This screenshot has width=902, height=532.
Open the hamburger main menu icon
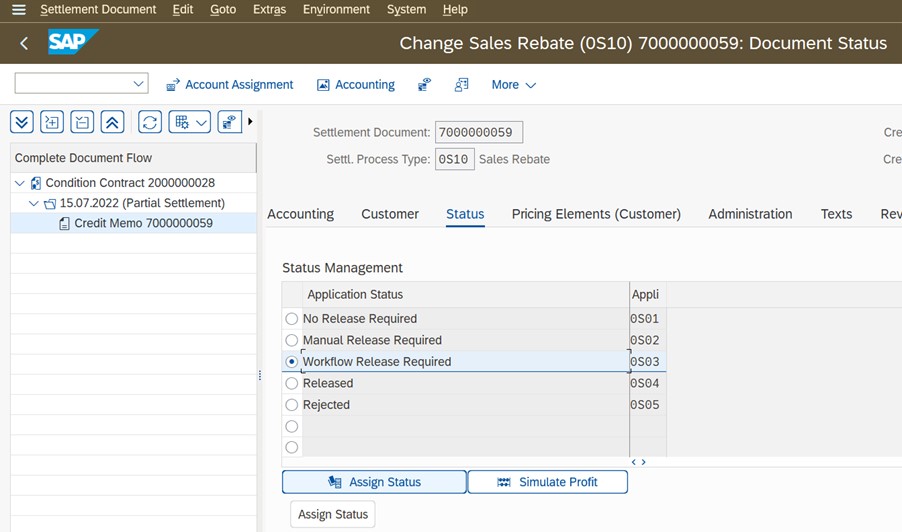[19, 10]
